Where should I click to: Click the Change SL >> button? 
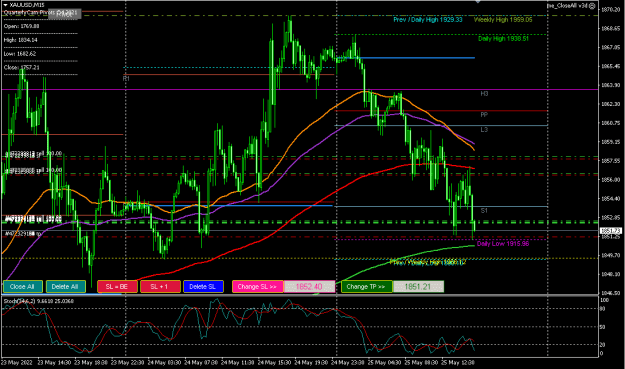click(x=257, y=287)
